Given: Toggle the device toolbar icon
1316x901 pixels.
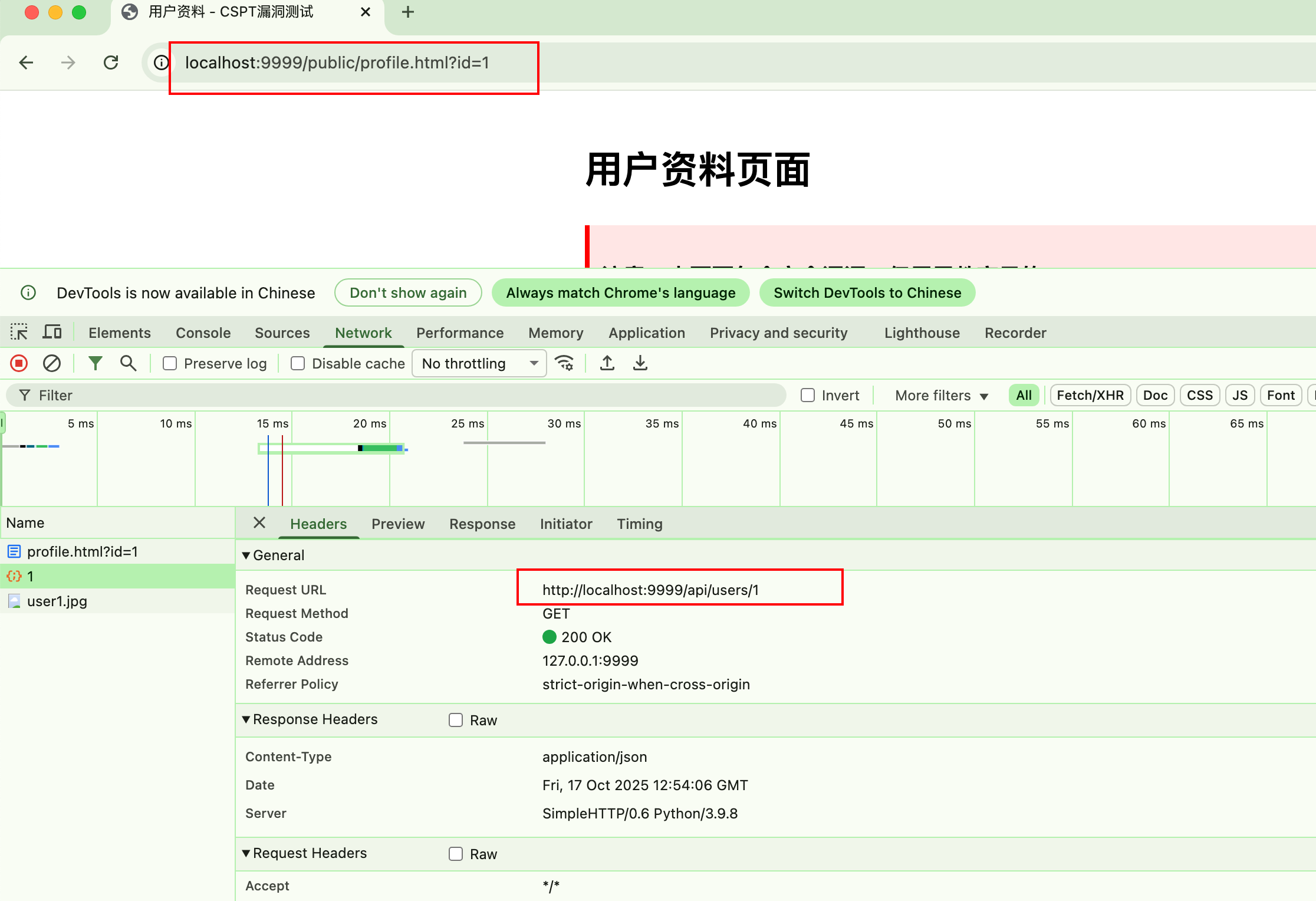Looking at the screenshot, I should click(52, 333).
